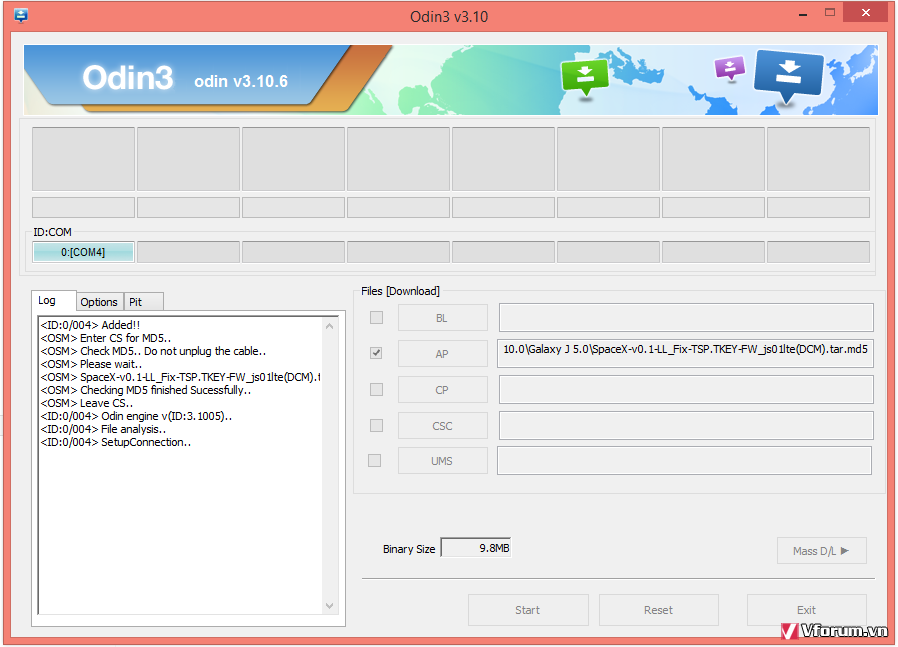The height and width of the screenshot is (647, 898).
Task: Click the log scrollbar up arrow
Action: (x=329, y=326)
